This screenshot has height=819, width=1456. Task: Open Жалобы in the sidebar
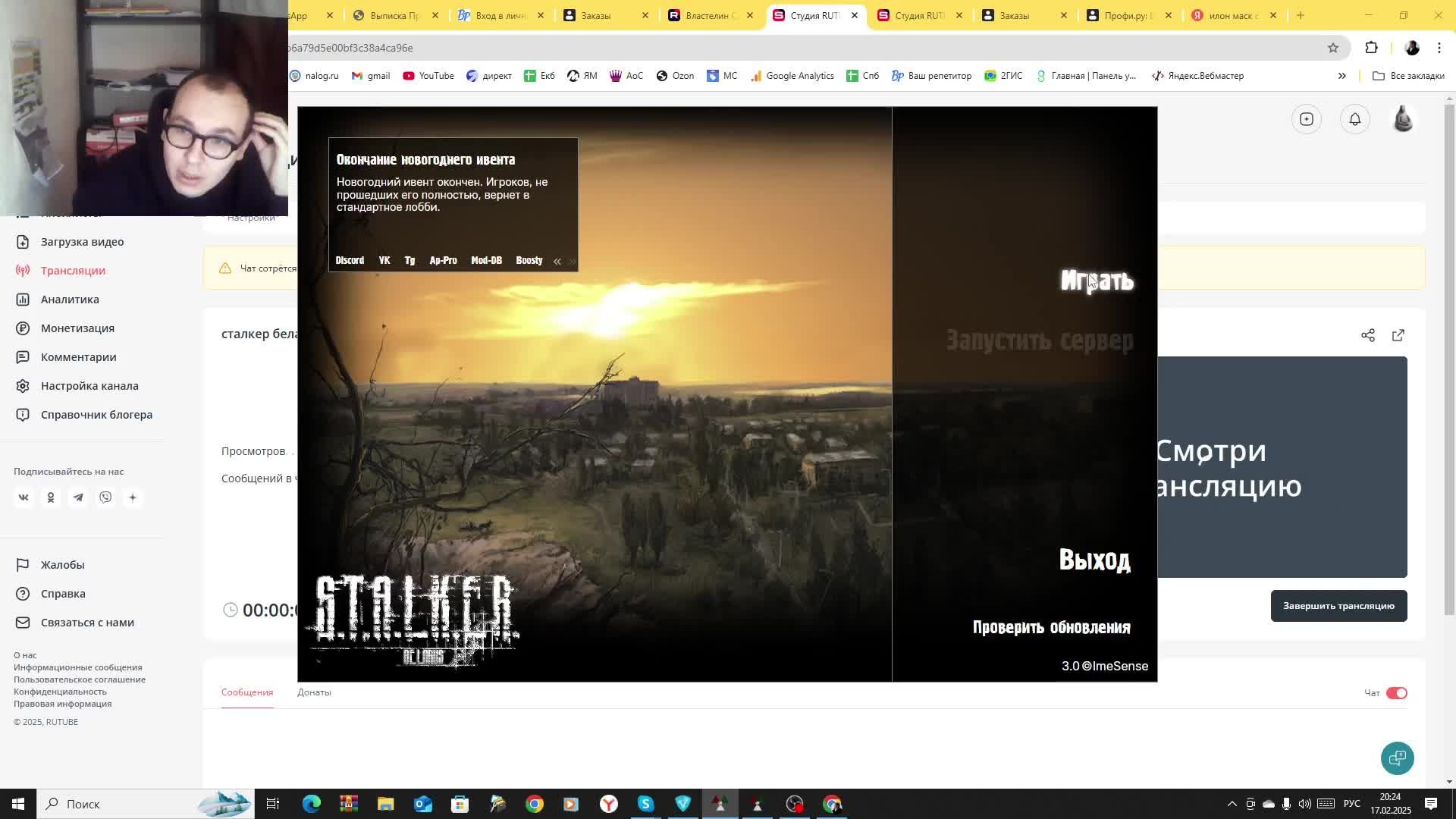click(x=62, y=565)
